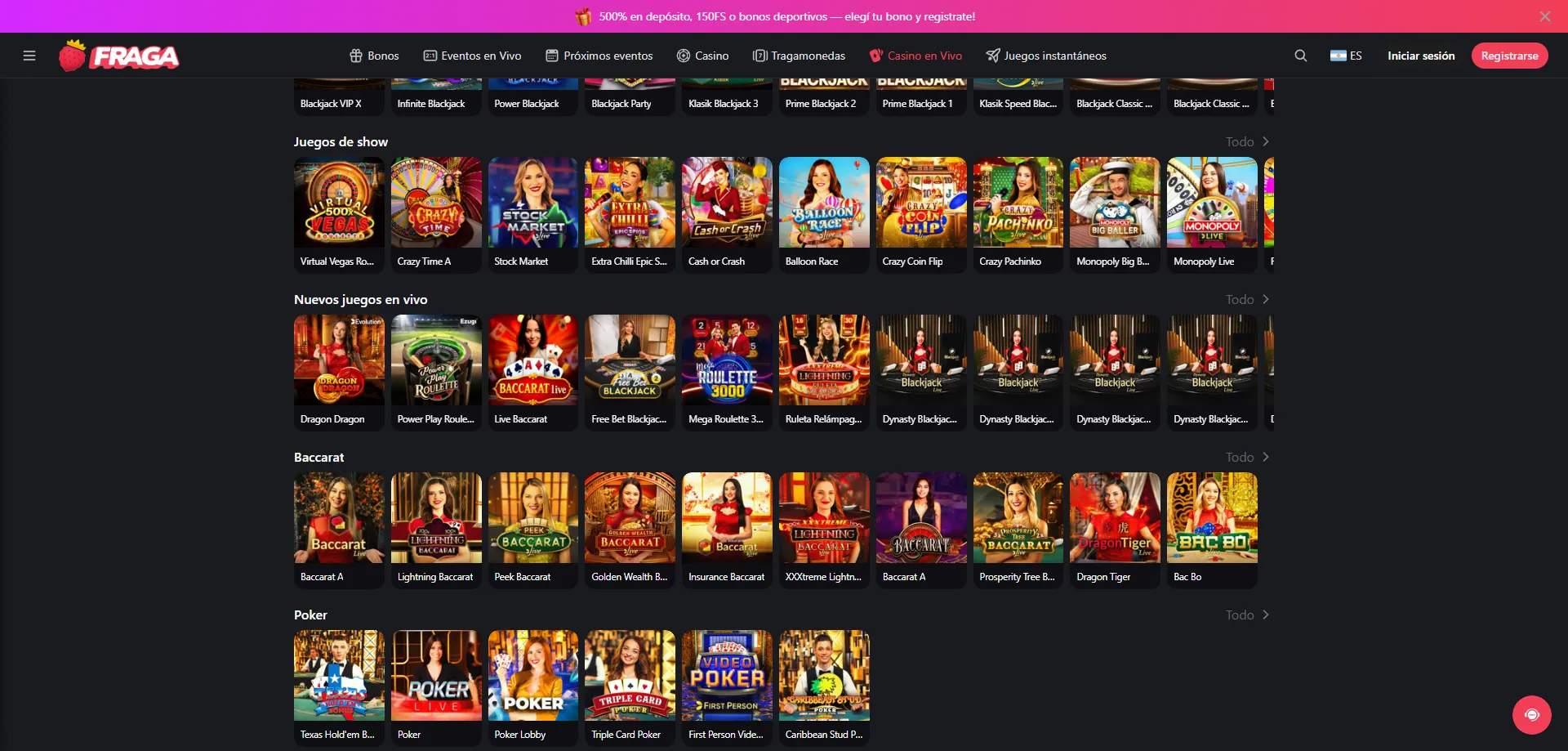Select Casino en Vivo tab

click(x=915, y=56)
